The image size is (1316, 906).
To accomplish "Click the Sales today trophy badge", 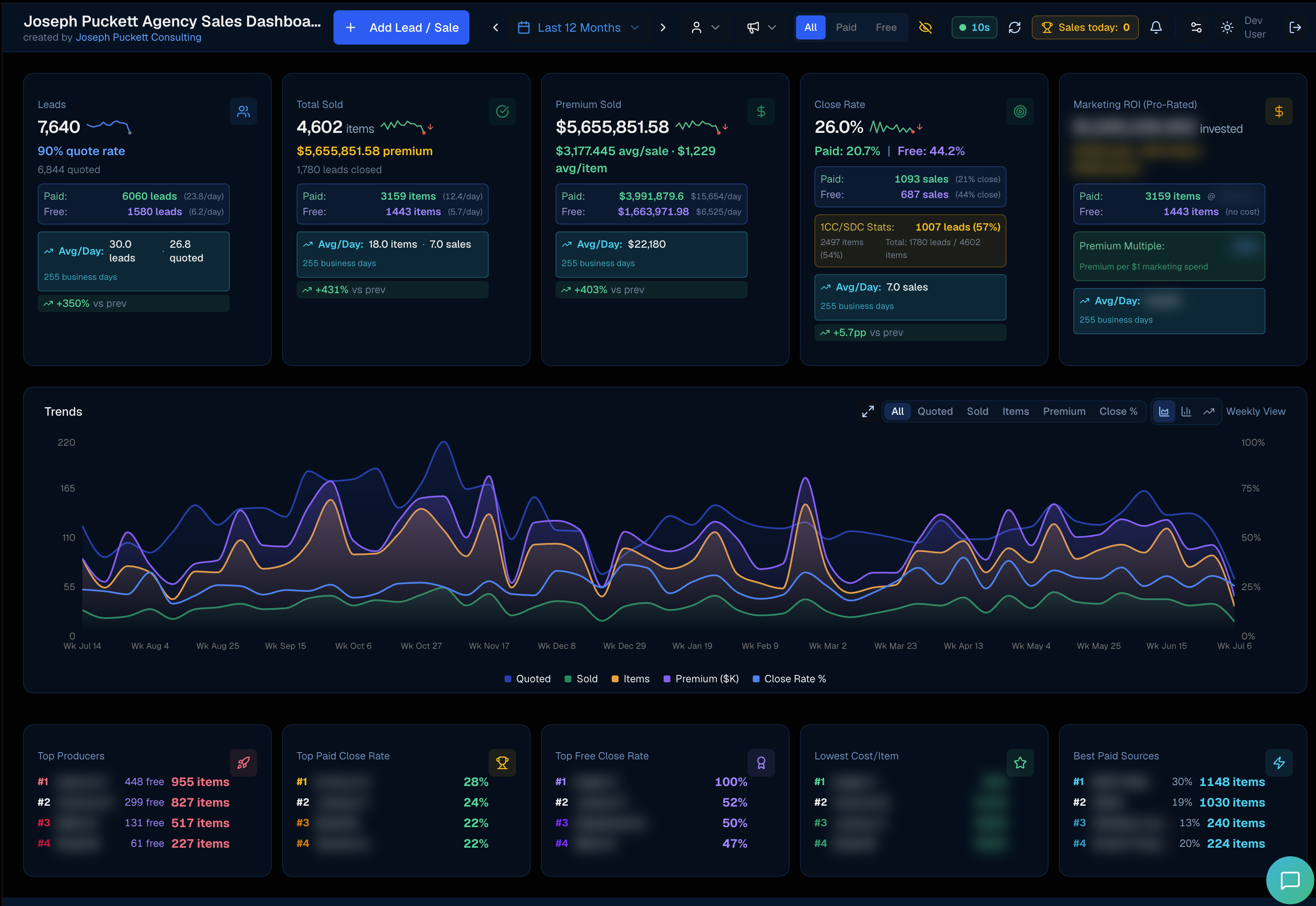I will click(x=1085, y=27).
